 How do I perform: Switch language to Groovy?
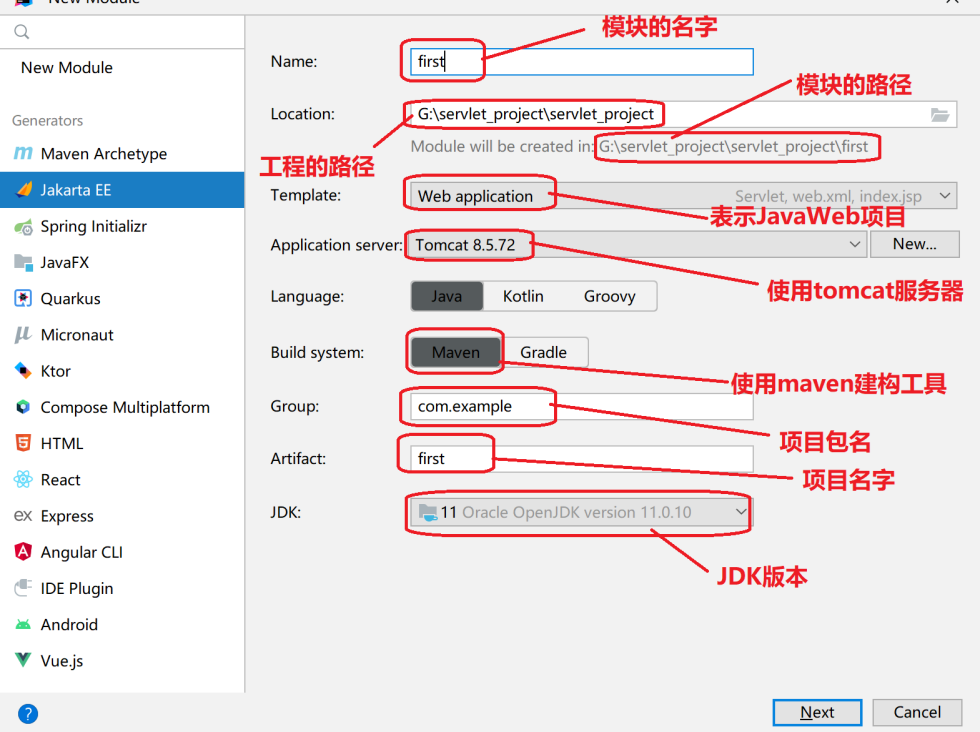pyautogui.click(x=609, y=296)
